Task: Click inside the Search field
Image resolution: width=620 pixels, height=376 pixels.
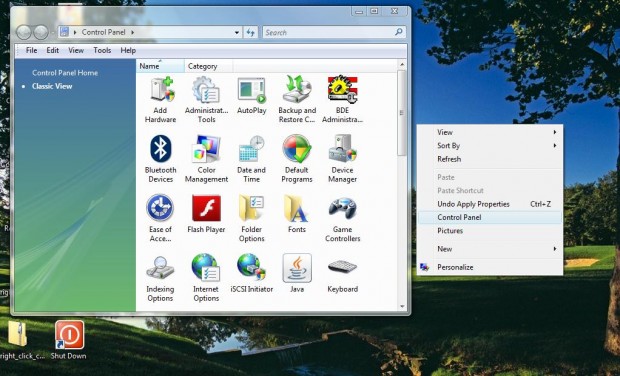Action: (x=329, y=32)
